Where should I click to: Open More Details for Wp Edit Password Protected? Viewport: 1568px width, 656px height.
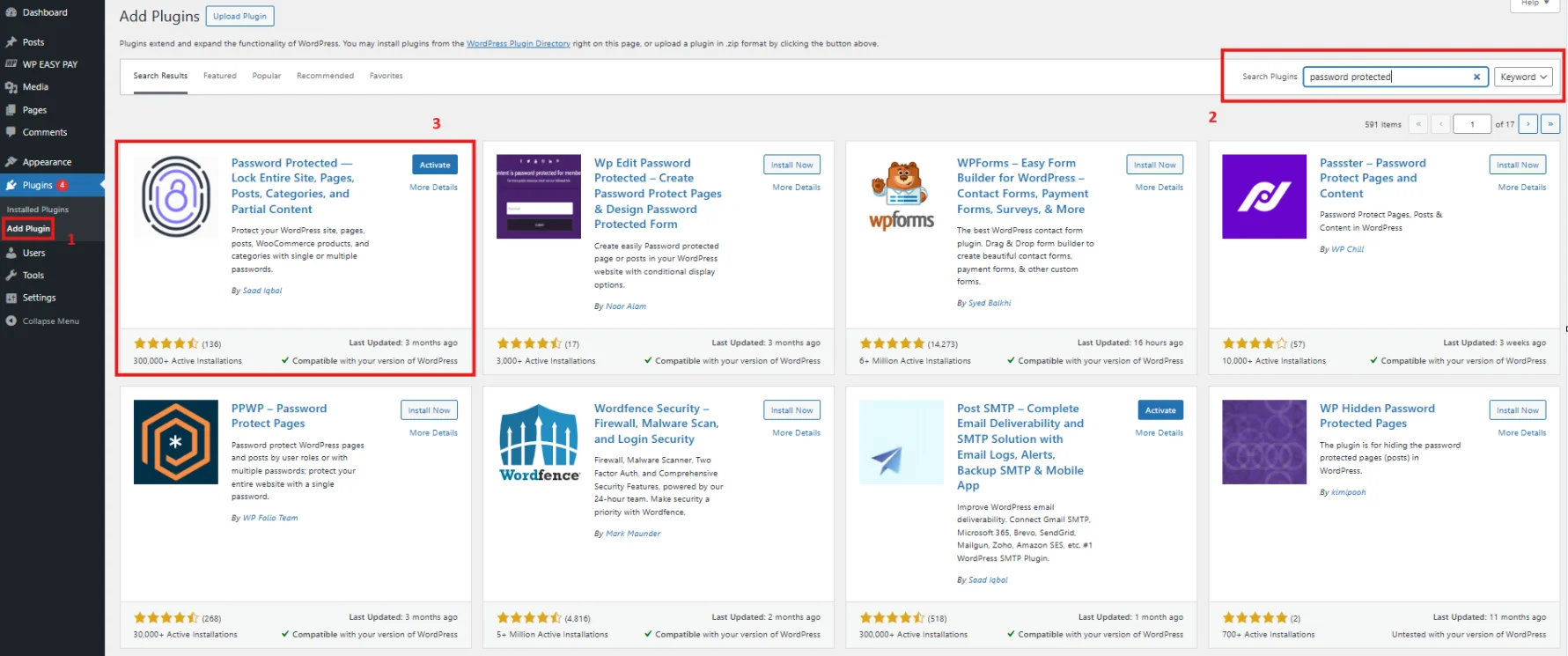tap(796, 188)
